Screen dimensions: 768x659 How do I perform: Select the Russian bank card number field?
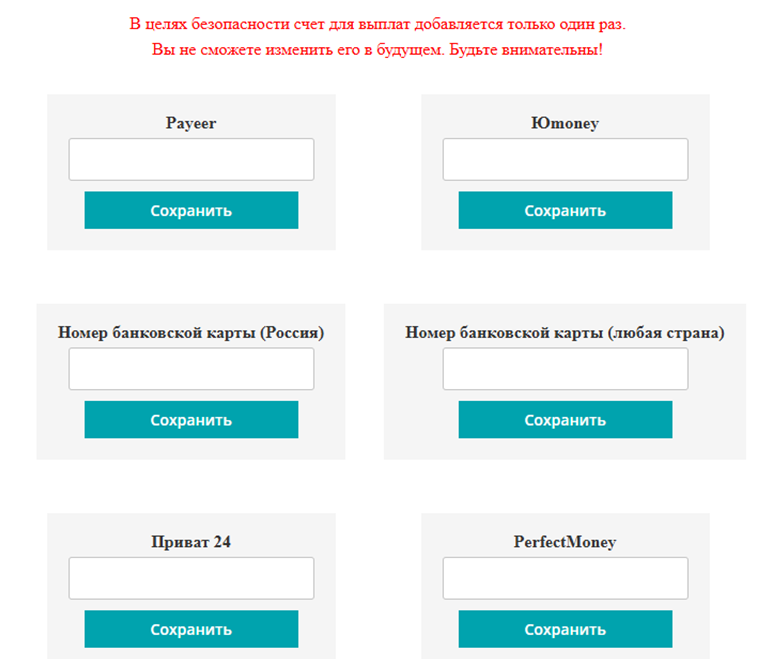click(x=191, y=369)
